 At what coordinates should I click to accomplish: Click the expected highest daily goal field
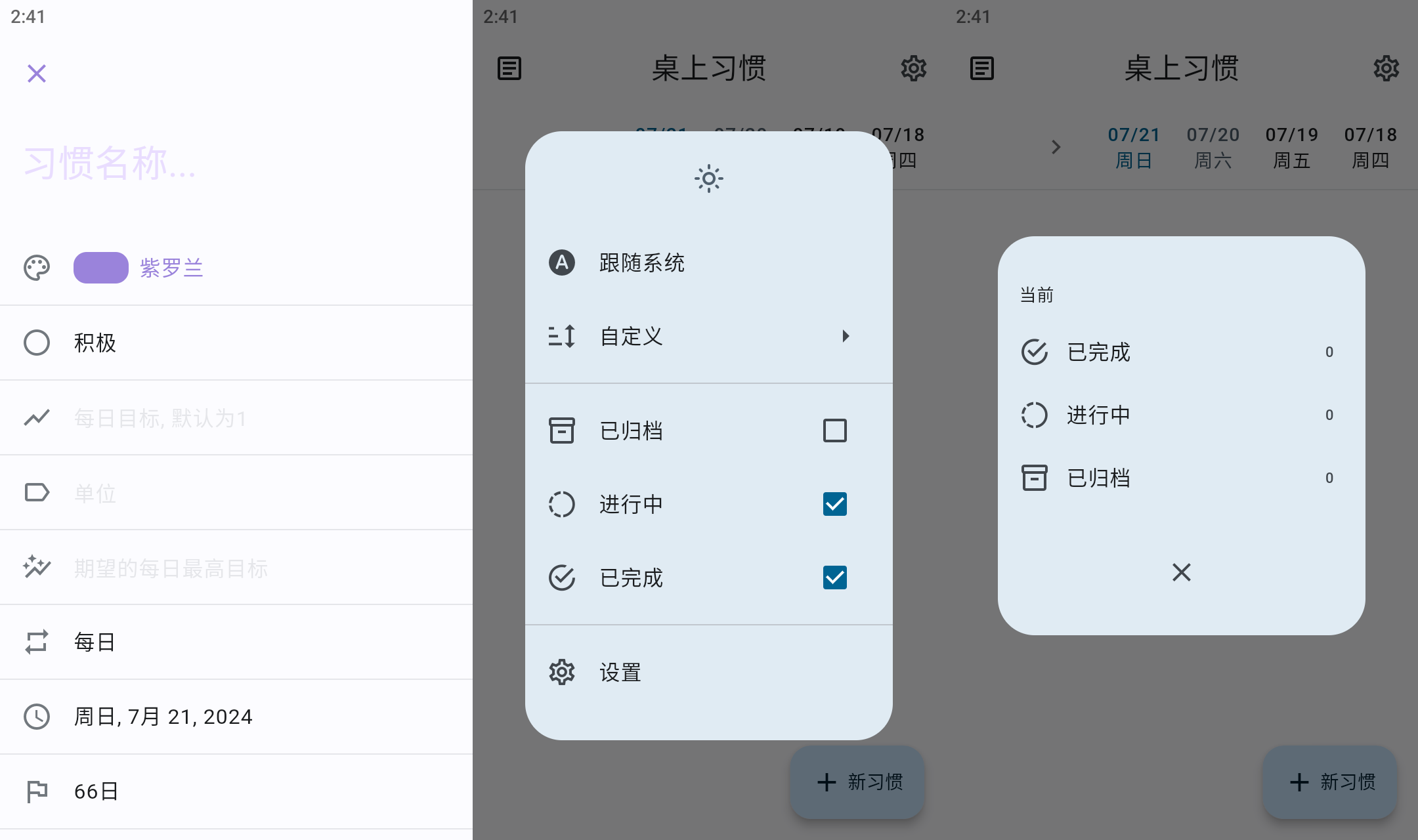point(236,567)
